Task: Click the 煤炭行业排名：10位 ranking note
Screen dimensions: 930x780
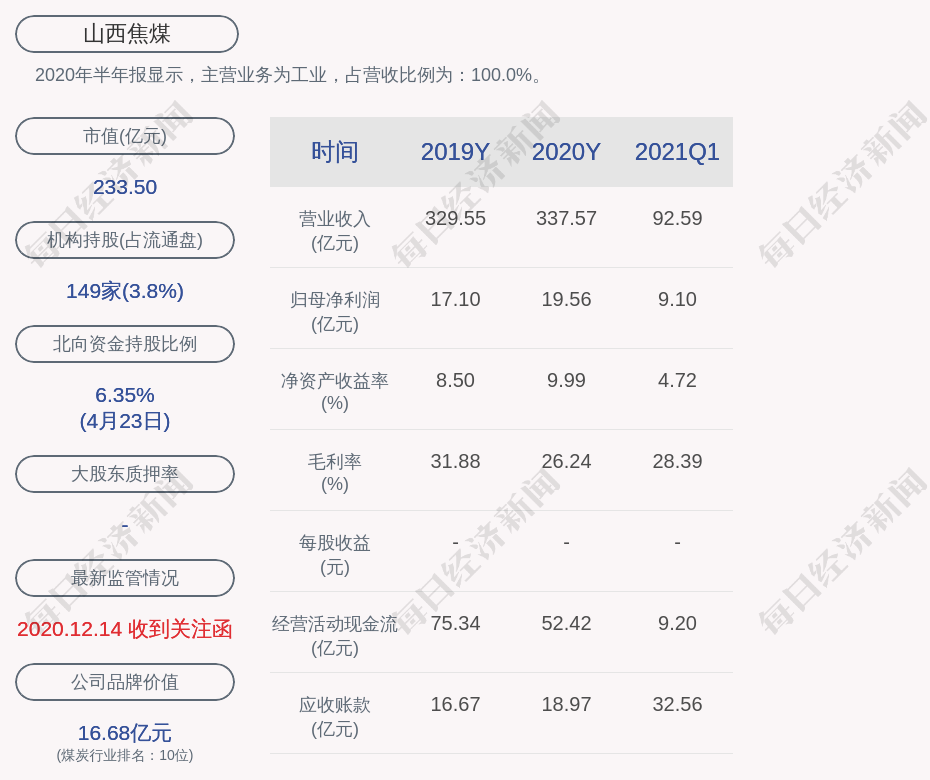Action: pyautogui.click(x=125, y=755)
